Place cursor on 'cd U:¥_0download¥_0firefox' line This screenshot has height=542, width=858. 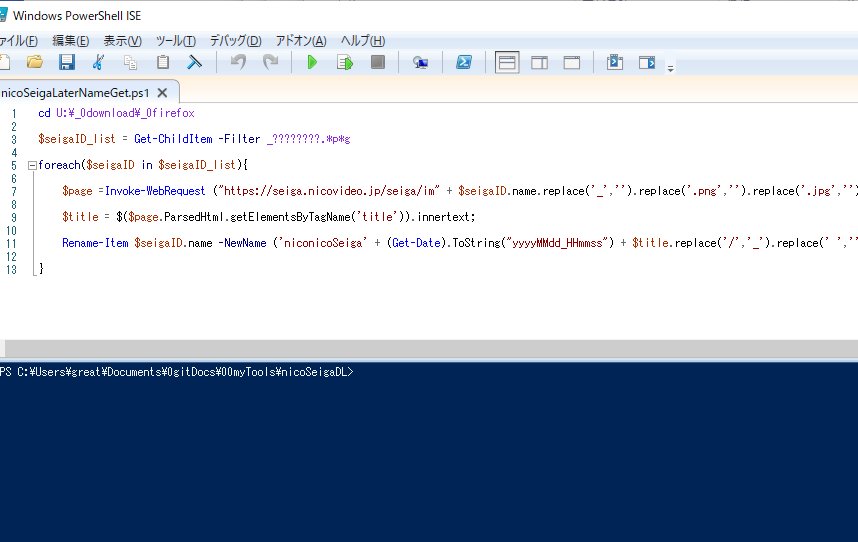click(x=117, y=113)
